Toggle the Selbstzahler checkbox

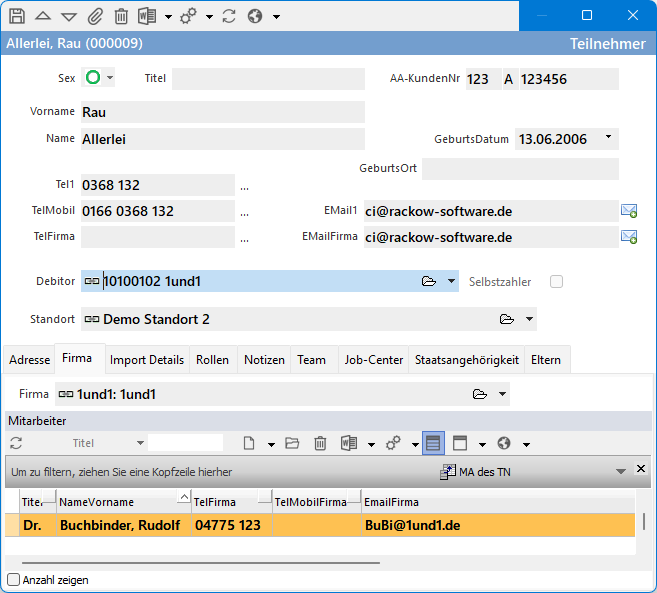[x=557, y=282]
